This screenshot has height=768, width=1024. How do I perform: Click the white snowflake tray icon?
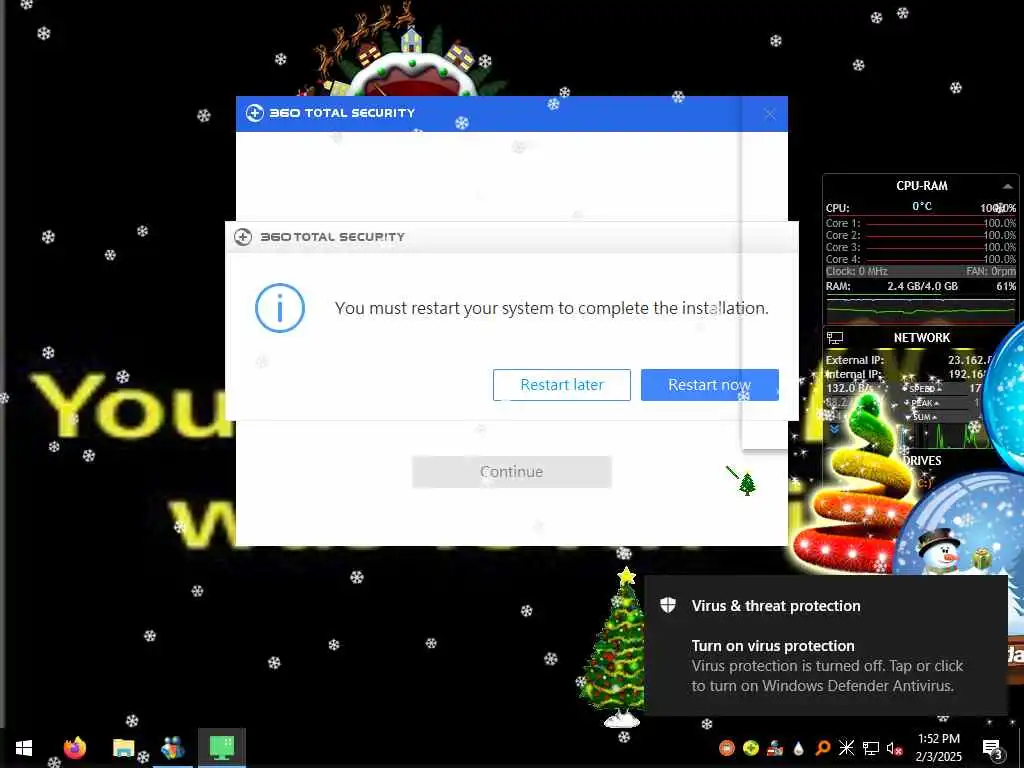846,748
